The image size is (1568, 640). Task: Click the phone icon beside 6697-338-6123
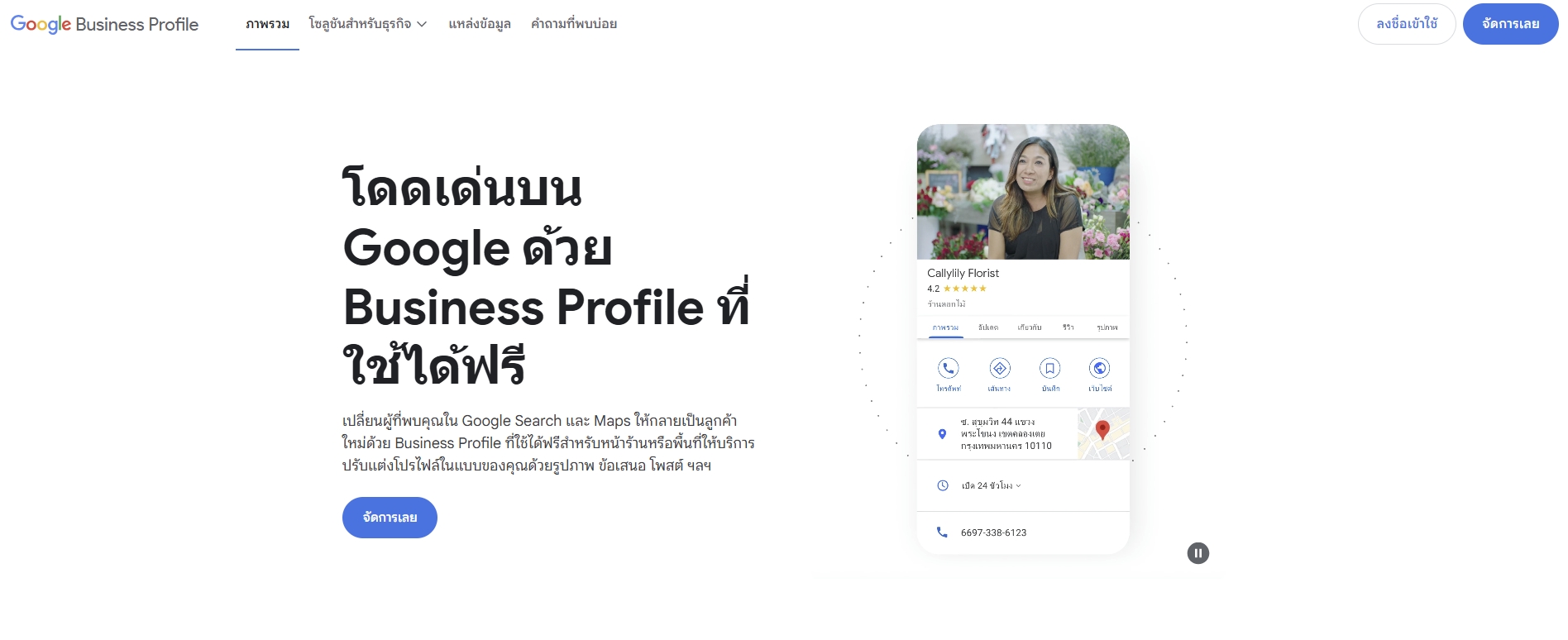pos(942,533)
